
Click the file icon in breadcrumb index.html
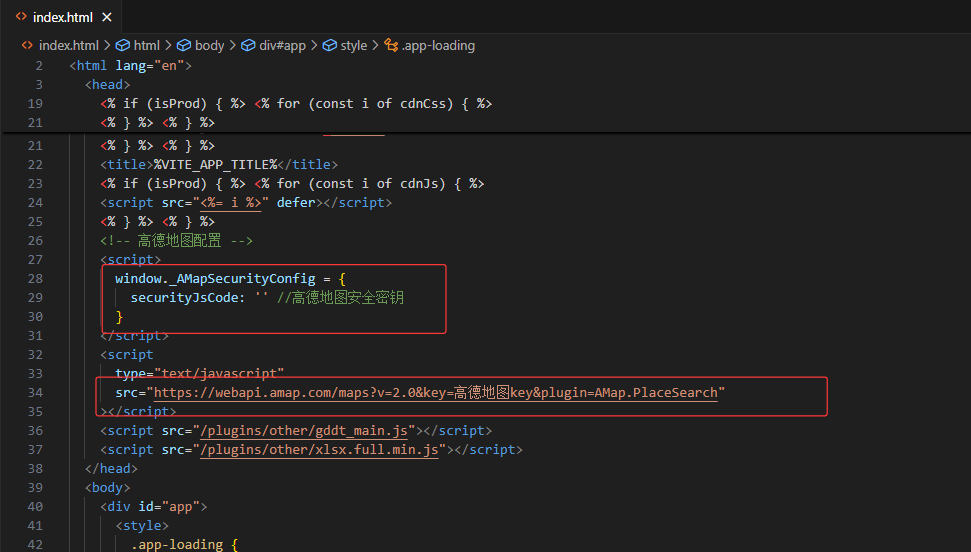coord(27,45)
